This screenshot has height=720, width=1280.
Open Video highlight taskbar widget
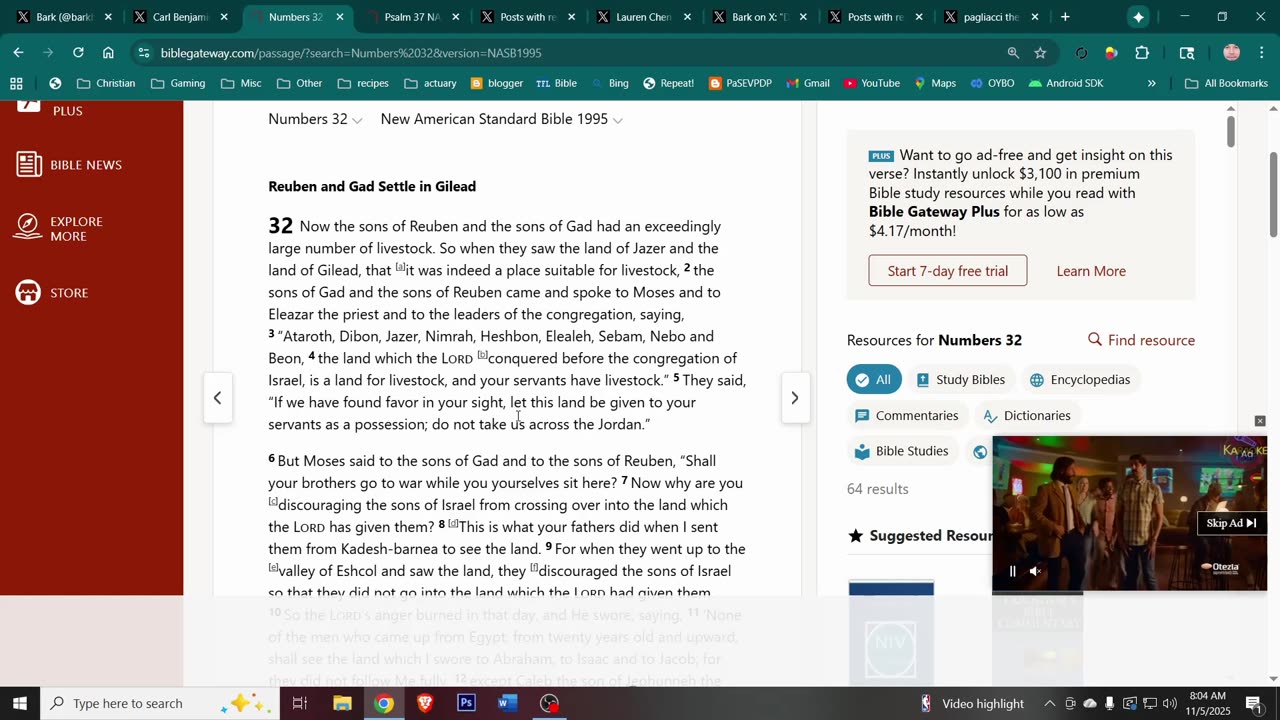point(972,703)
